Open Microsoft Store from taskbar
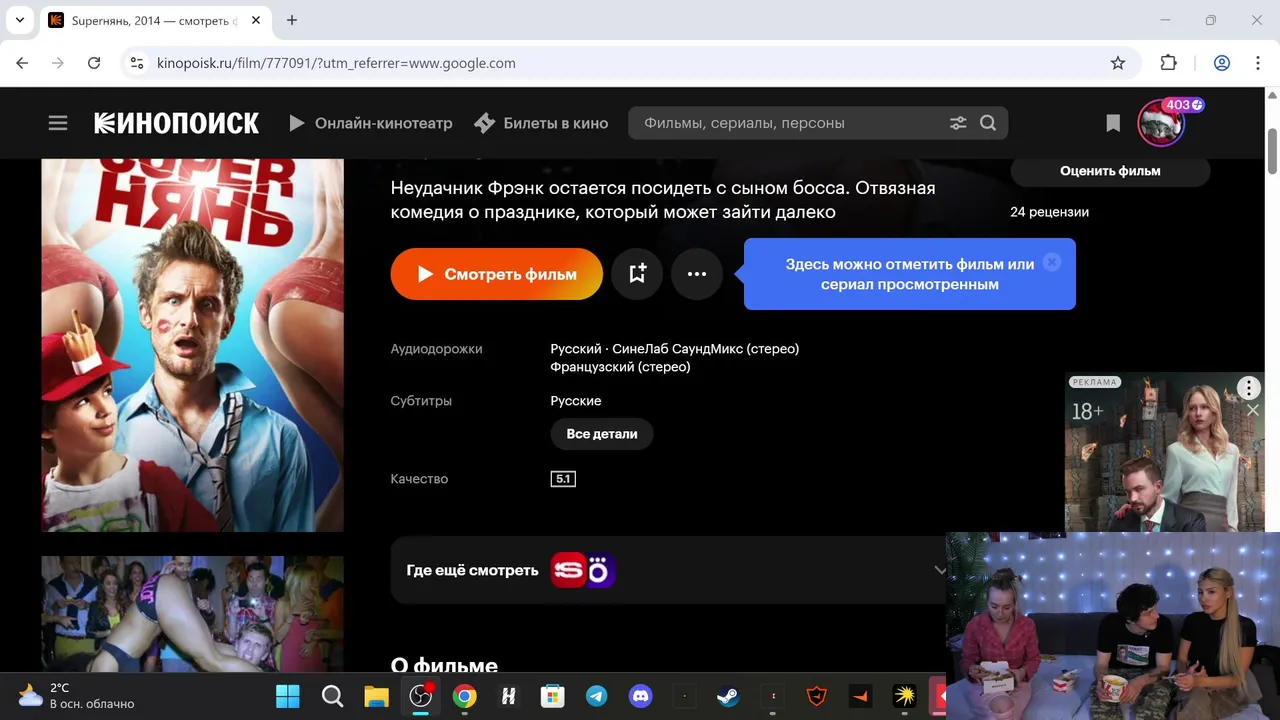This screenshot has width=1280, height=720. click(553, 696)
